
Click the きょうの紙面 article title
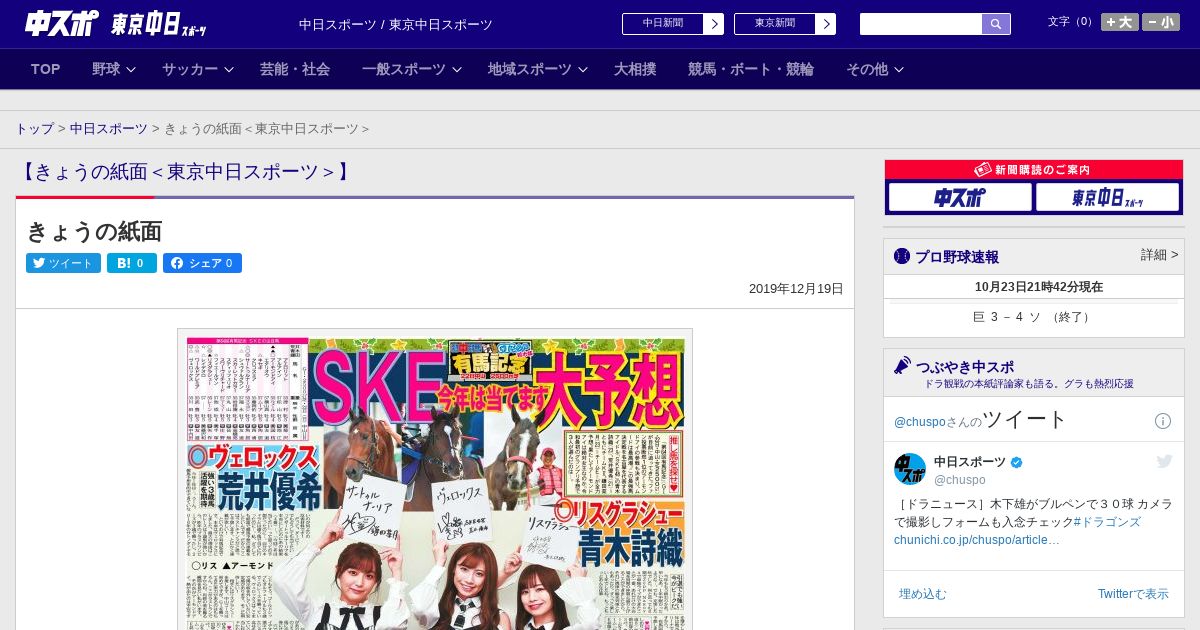(x=94, y=231)
